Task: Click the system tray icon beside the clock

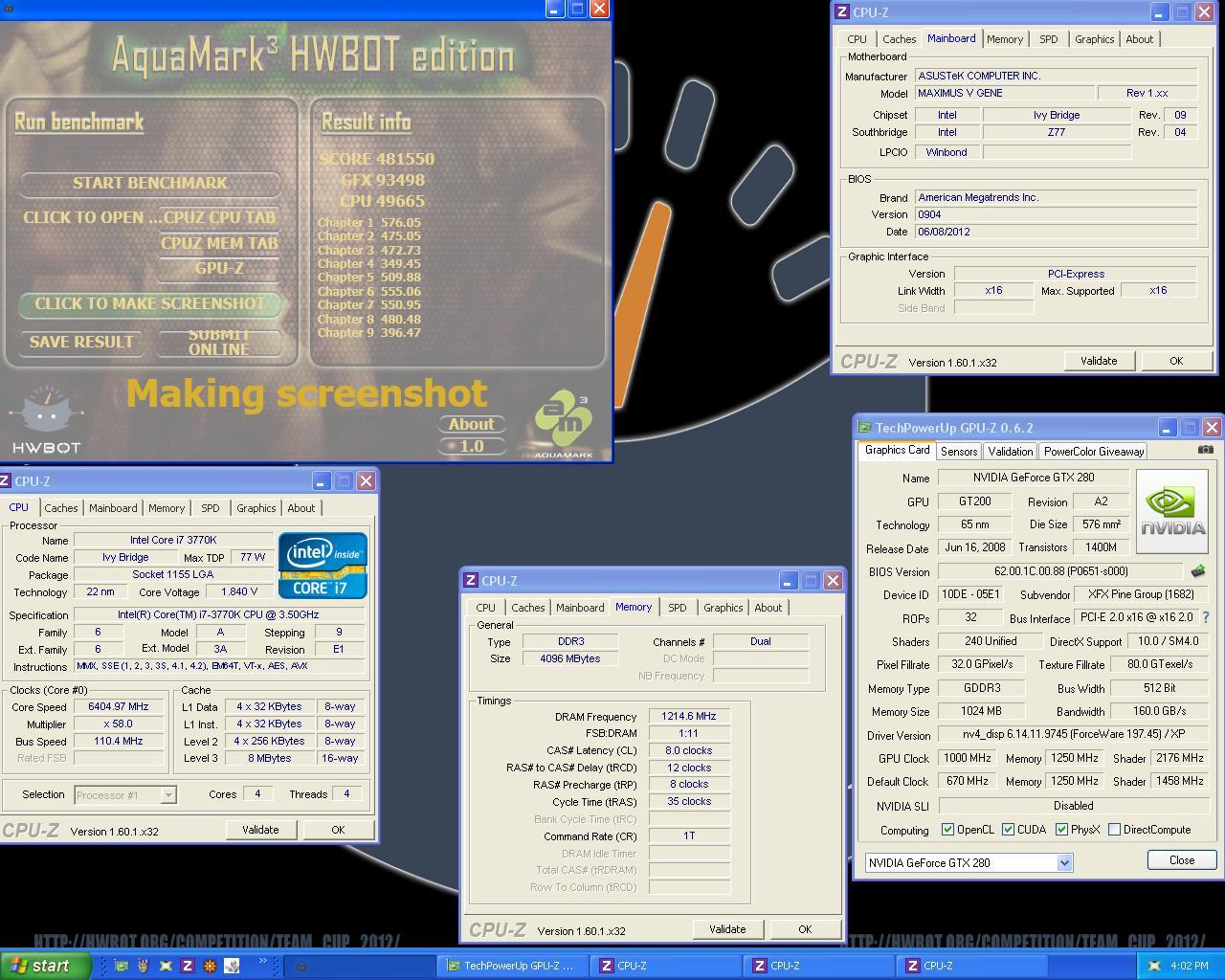Action: pyautogui.click(x=1154, y=966)
